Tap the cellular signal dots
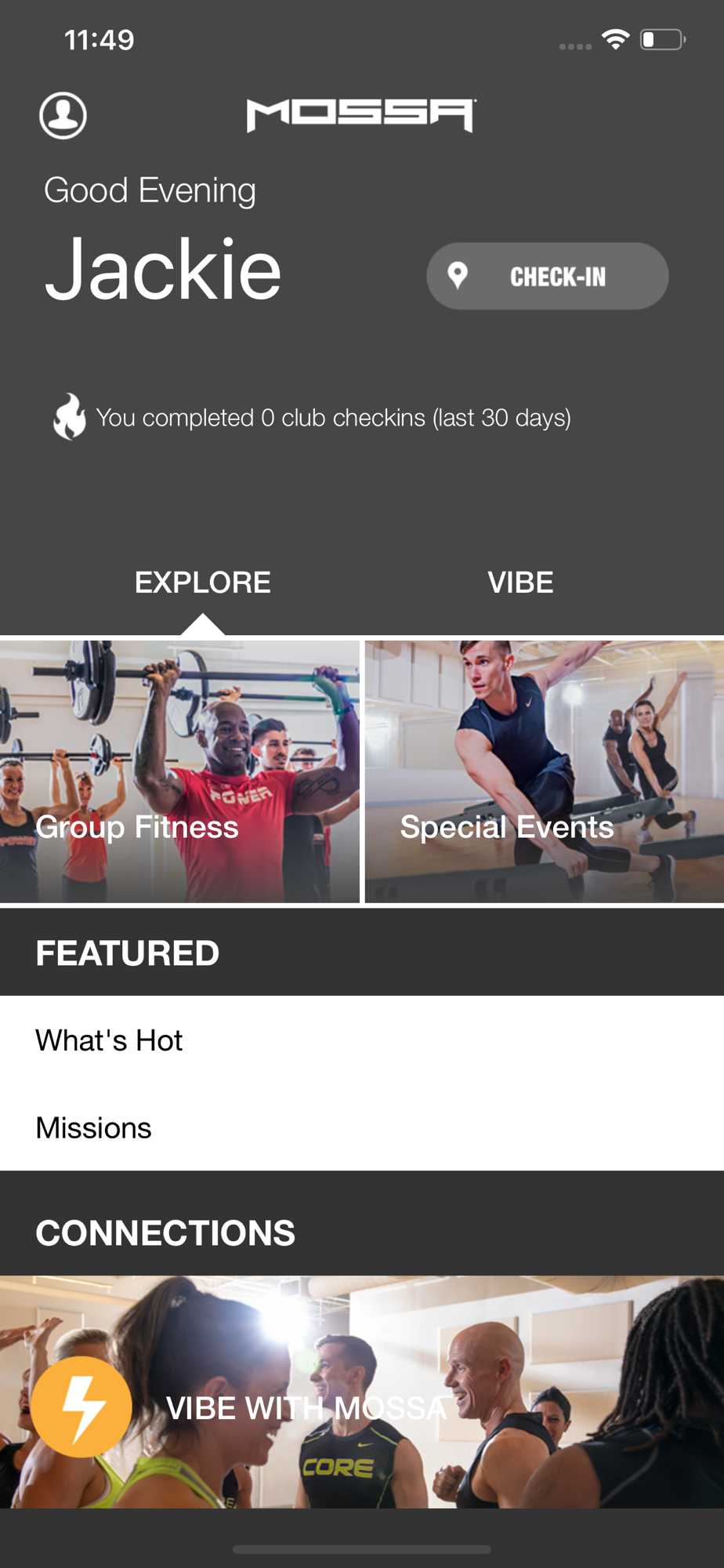 [x=575, y=47]
